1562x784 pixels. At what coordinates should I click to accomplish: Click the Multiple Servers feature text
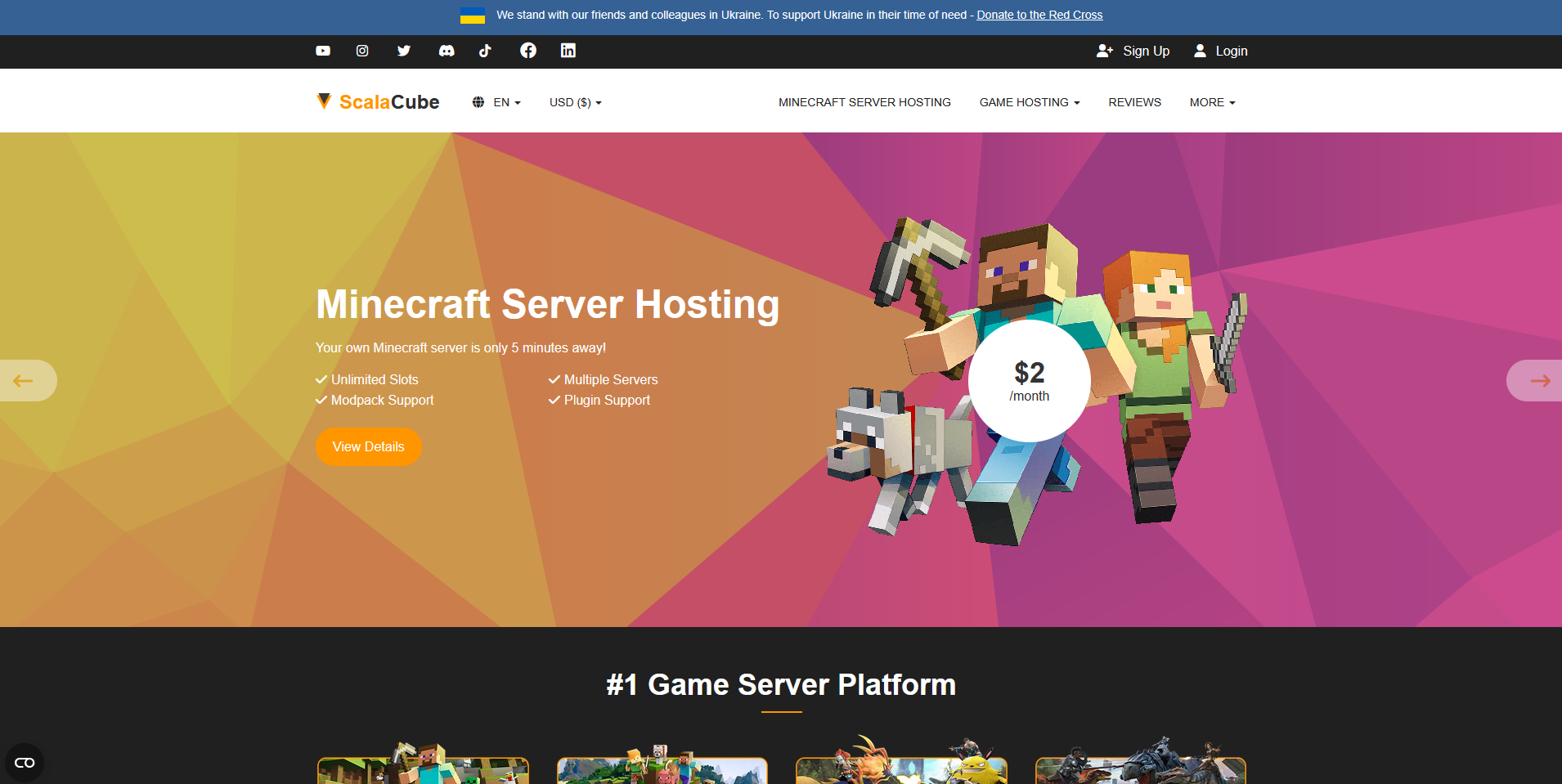[x=611, y=379]
